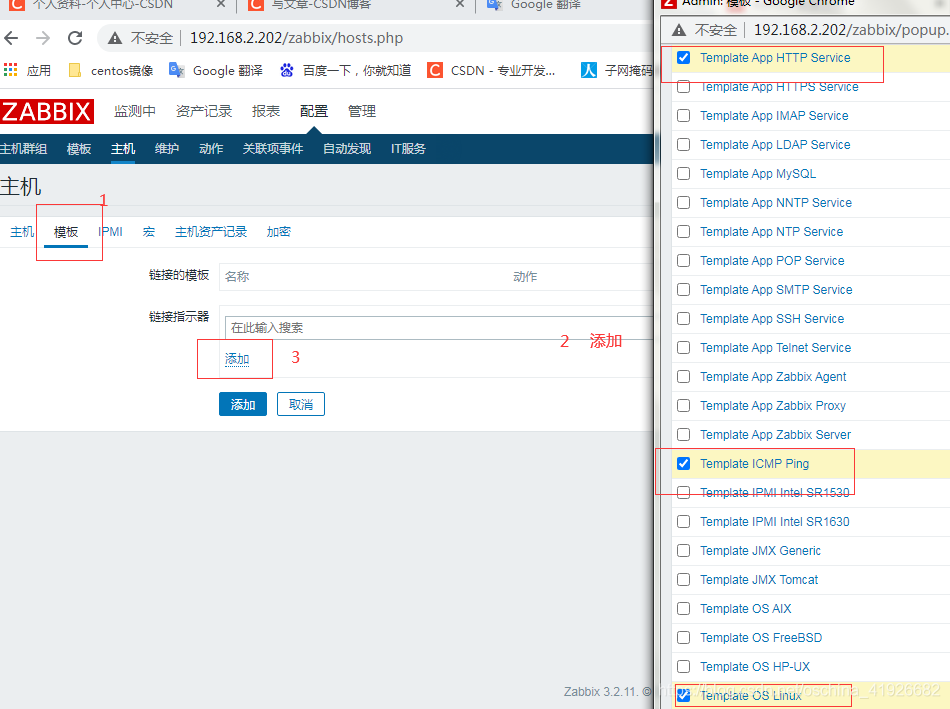This screenshot has height=709, width=950.
Task: Check Template App NNTP Service box
Action: [x=683, y=203]
